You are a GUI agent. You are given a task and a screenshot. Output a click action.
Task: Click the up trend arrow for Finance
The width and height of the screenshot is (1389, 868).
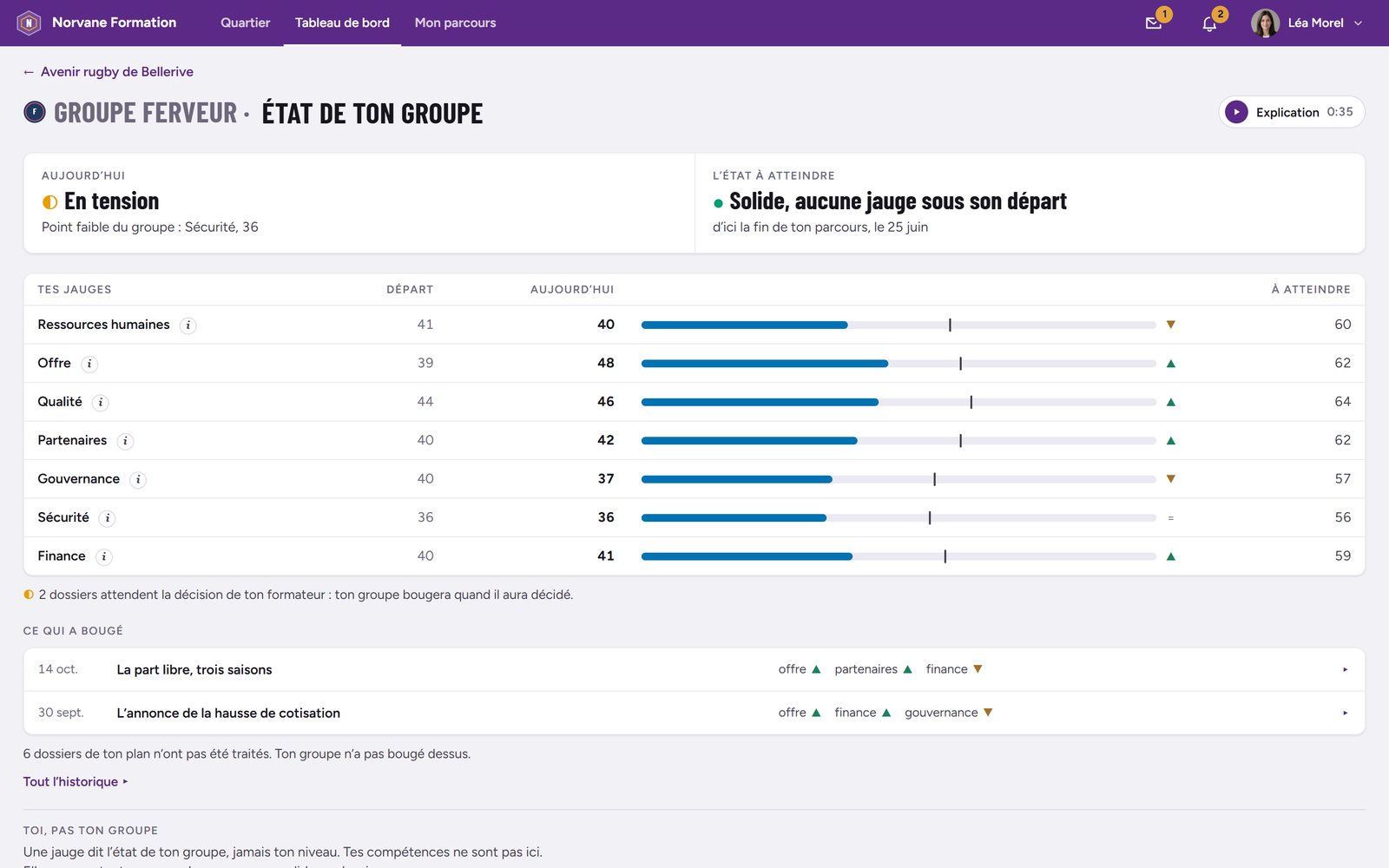coord(1171,556)
